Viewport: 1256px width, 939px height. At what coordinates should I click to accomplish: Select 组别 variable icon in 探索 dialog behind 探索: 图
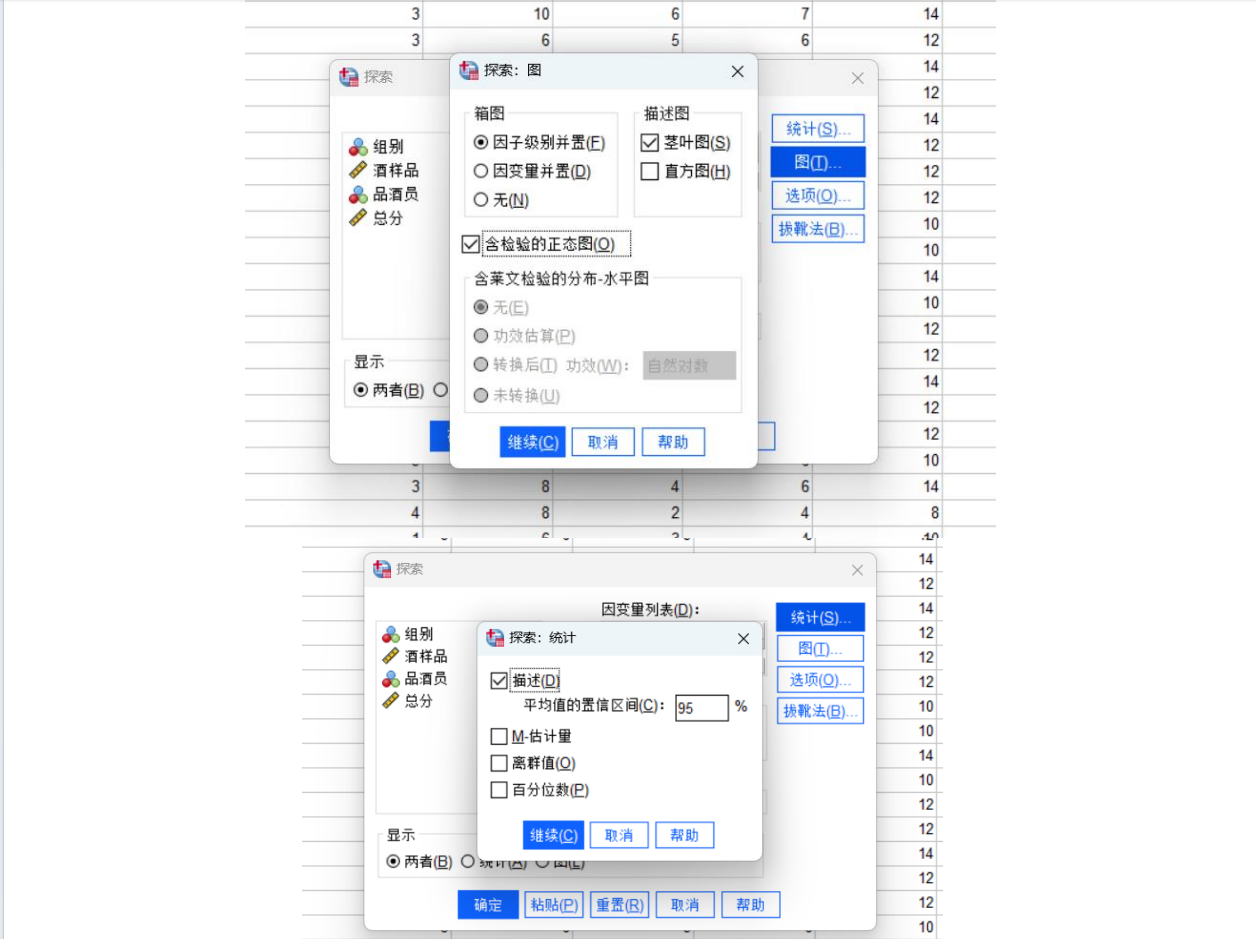tap(358, 147)
